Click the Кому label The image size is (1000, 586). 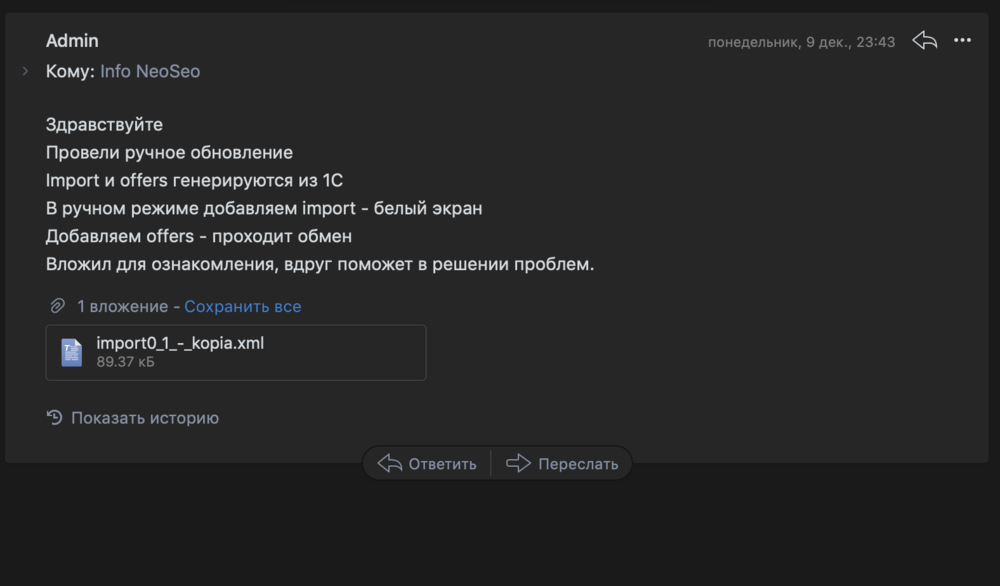[x=70, y=71]
